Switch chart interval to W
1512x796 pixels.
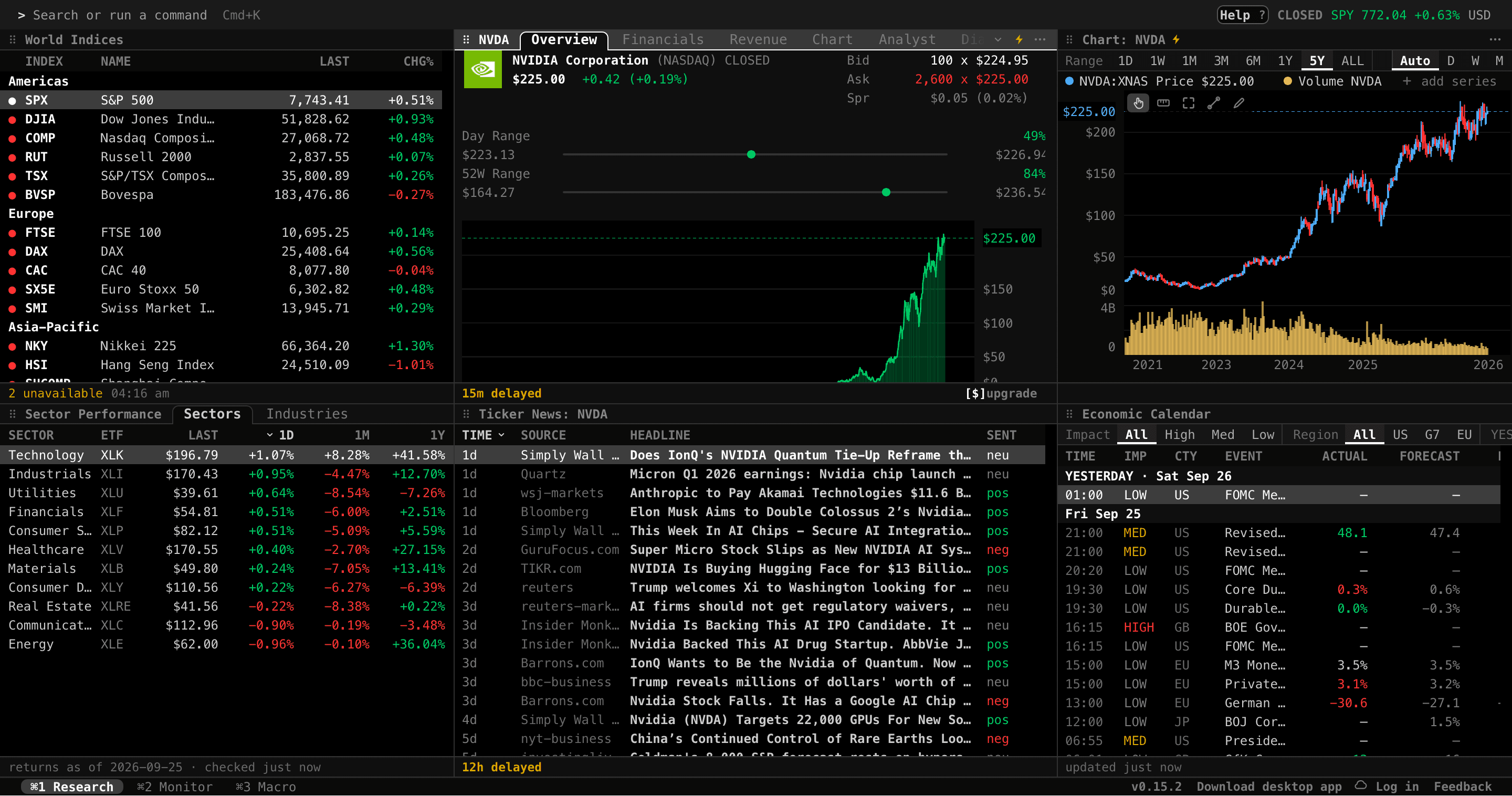point(1475,60)
